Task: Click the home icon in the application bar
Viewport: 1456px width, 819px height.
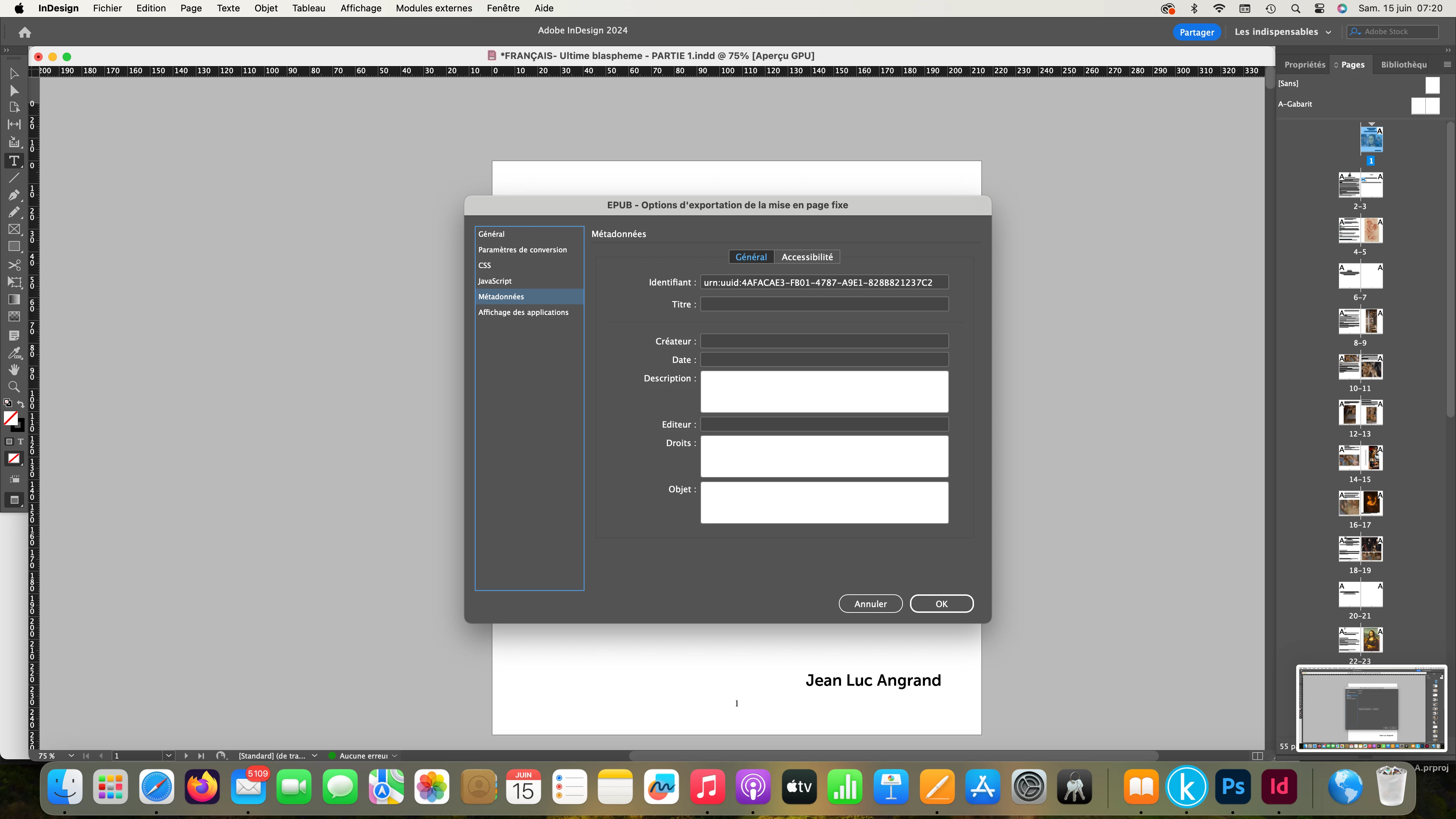Action: click(24, 32)
